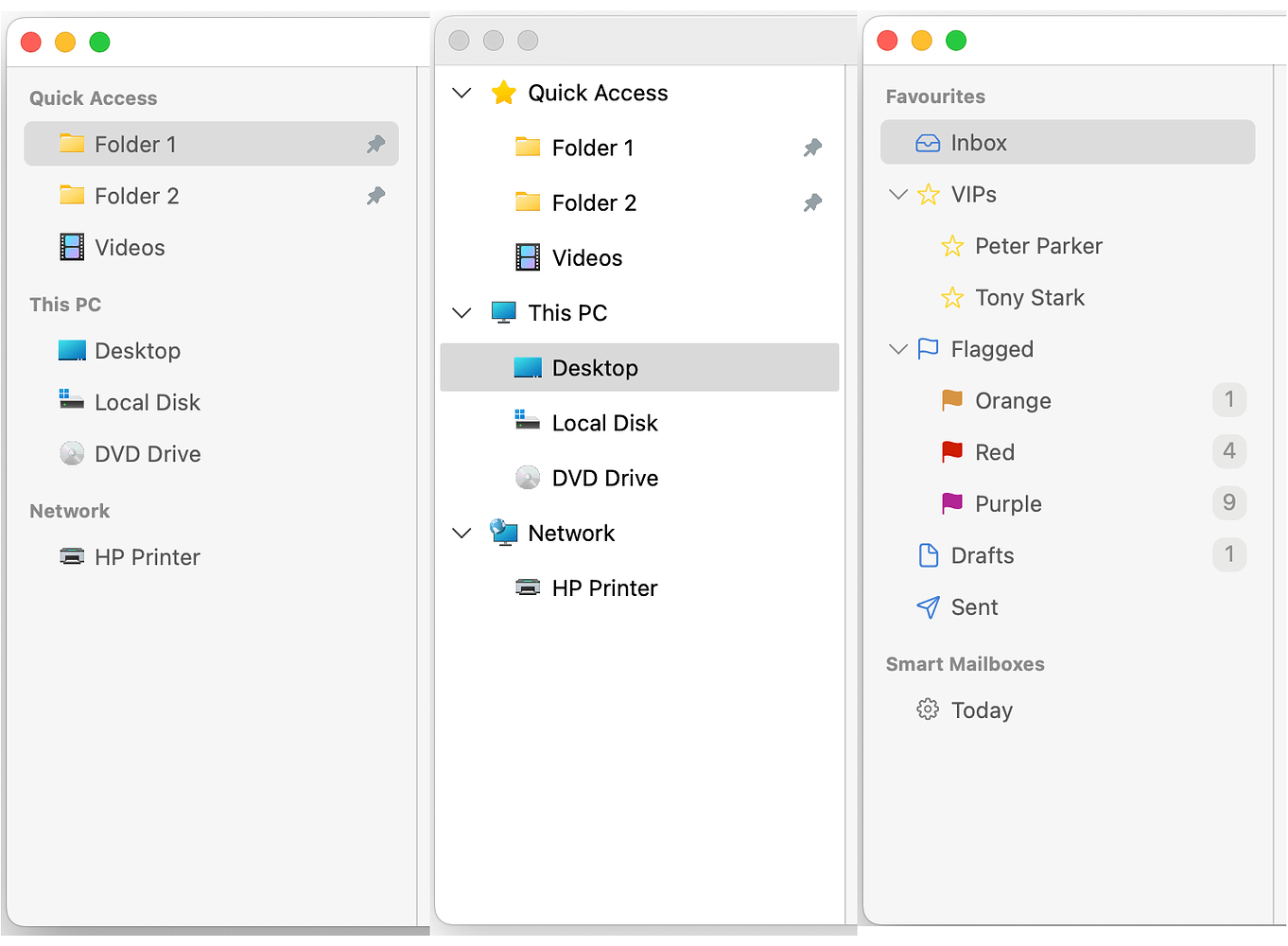The image size is (1288, 946).
Task: Click the Smart Mailboxes heading
Action: (965, 663)
